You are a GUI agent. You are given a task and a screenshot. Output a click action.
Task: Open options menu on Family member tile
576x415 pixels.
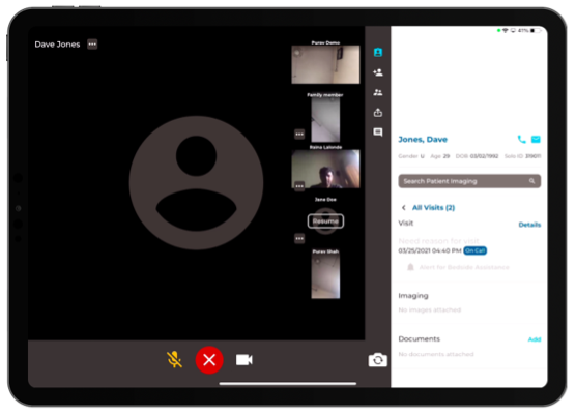point(299,134)
